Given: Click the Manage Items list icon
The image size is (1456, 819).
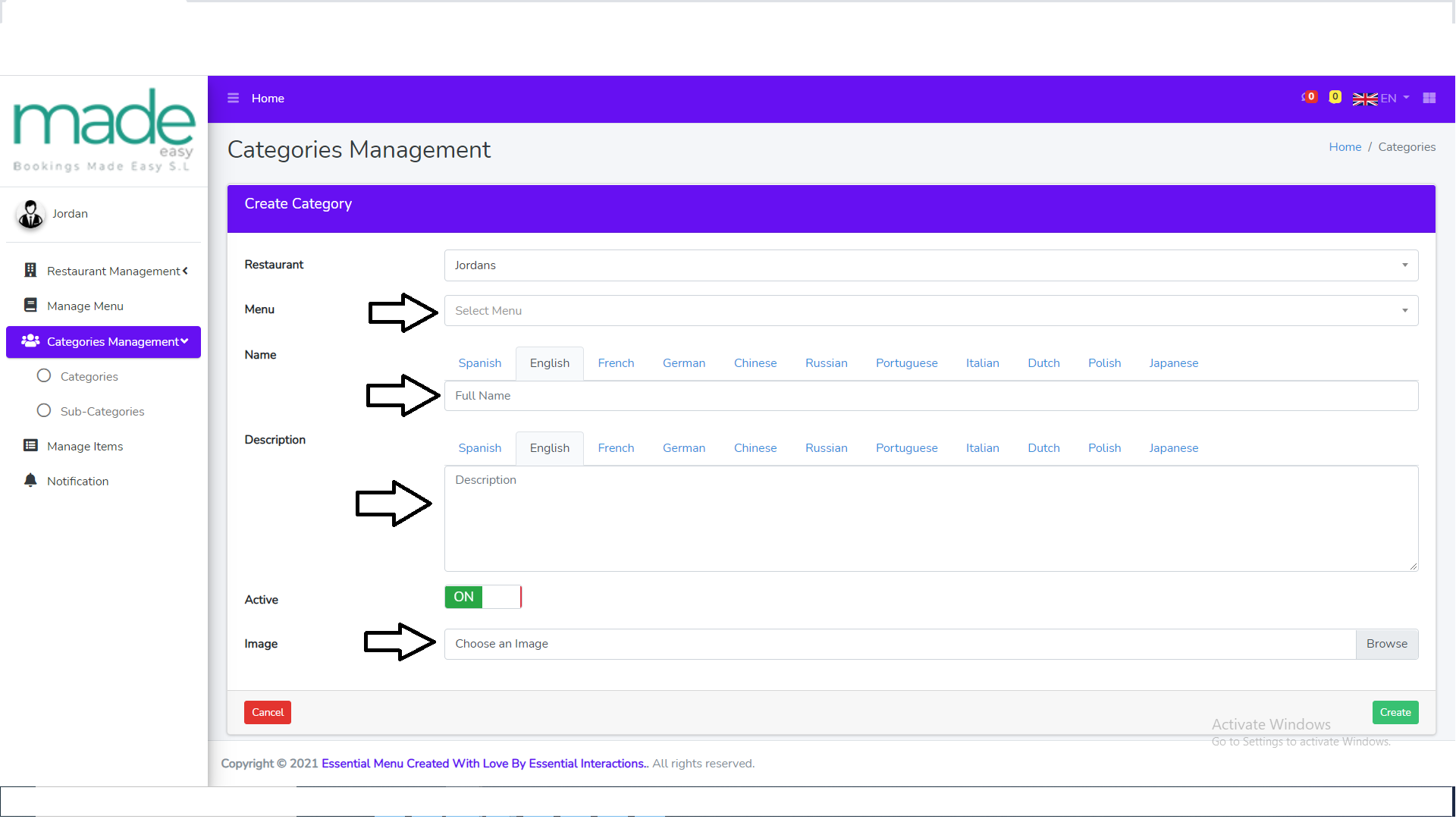Looking at the screenshot, I should click(30, 446).
